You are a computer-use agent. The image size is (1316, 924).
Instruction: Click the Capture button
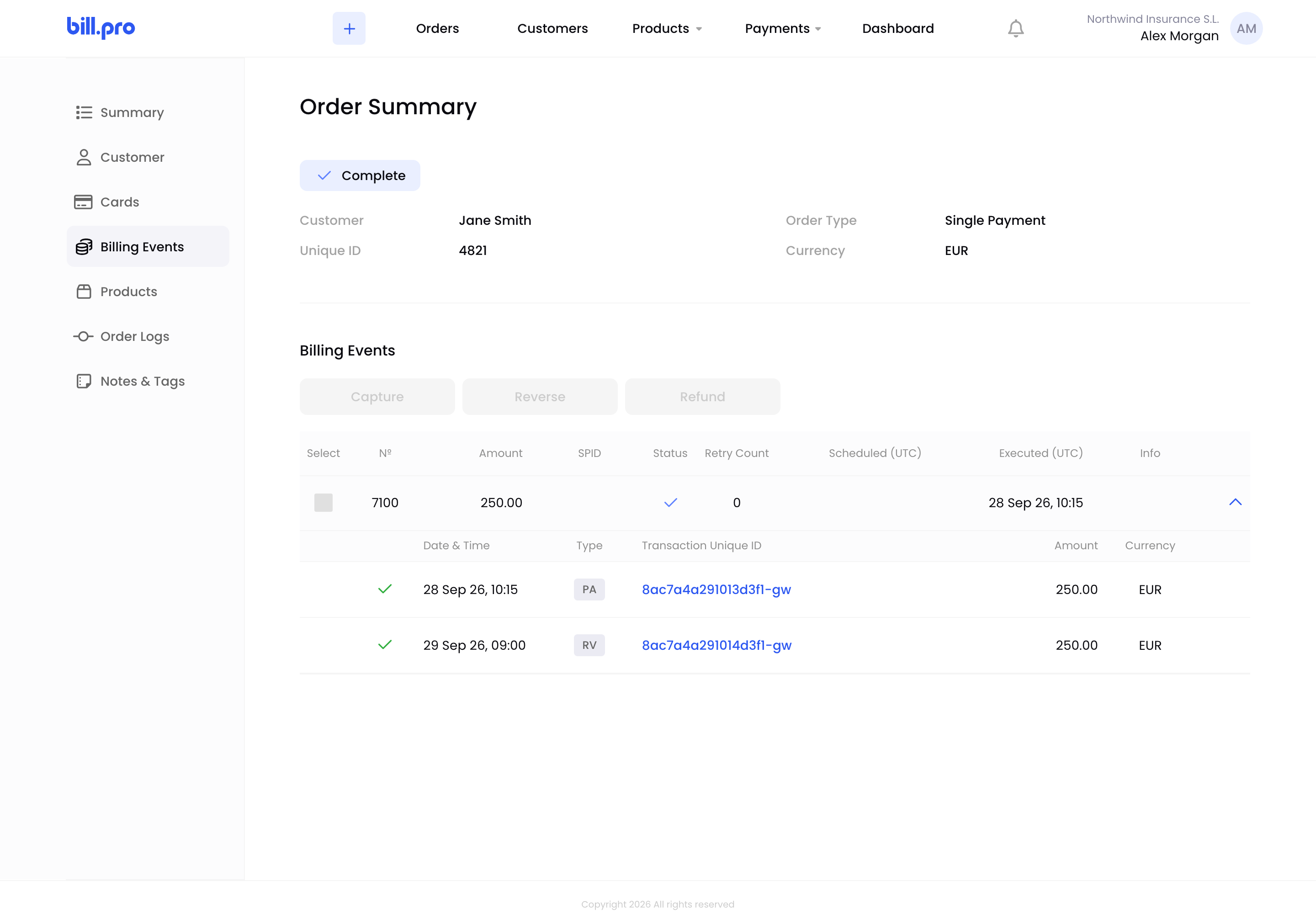click(377, 397)
